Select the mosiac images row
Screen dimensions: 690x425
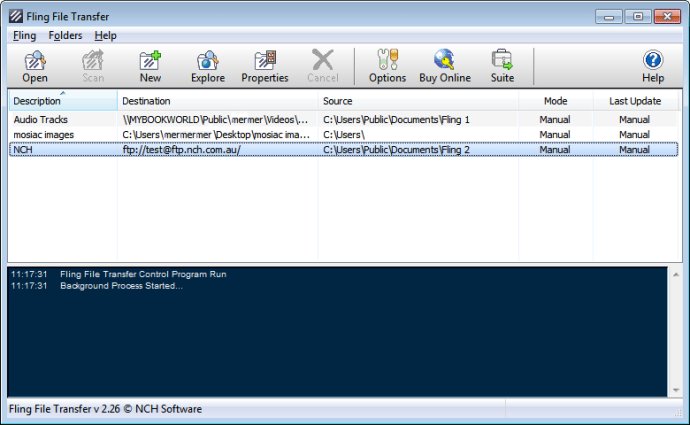tap(343, 135)
